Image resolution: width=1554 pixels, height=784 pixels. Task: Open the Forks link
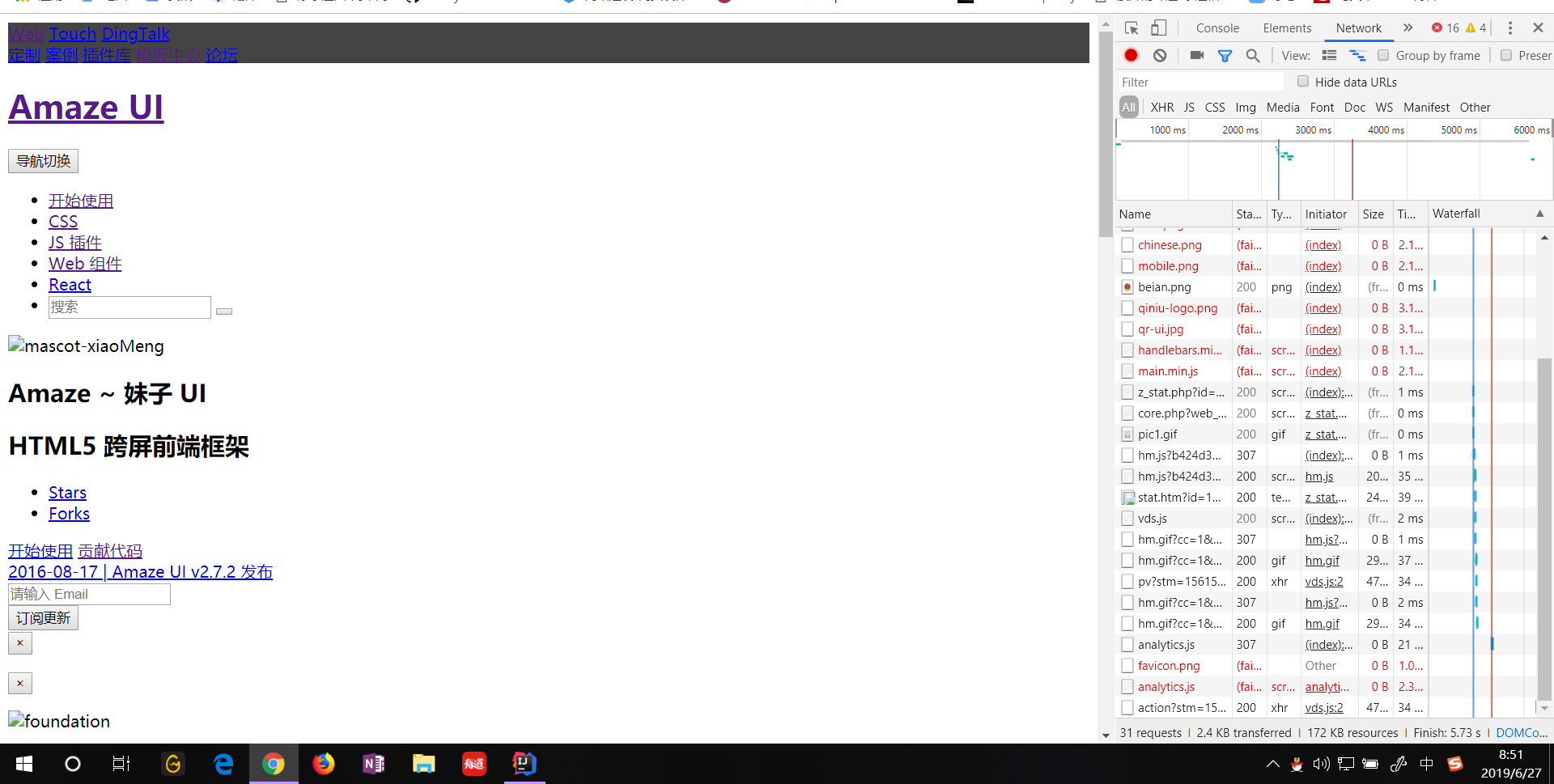click(x=69, y=514)
